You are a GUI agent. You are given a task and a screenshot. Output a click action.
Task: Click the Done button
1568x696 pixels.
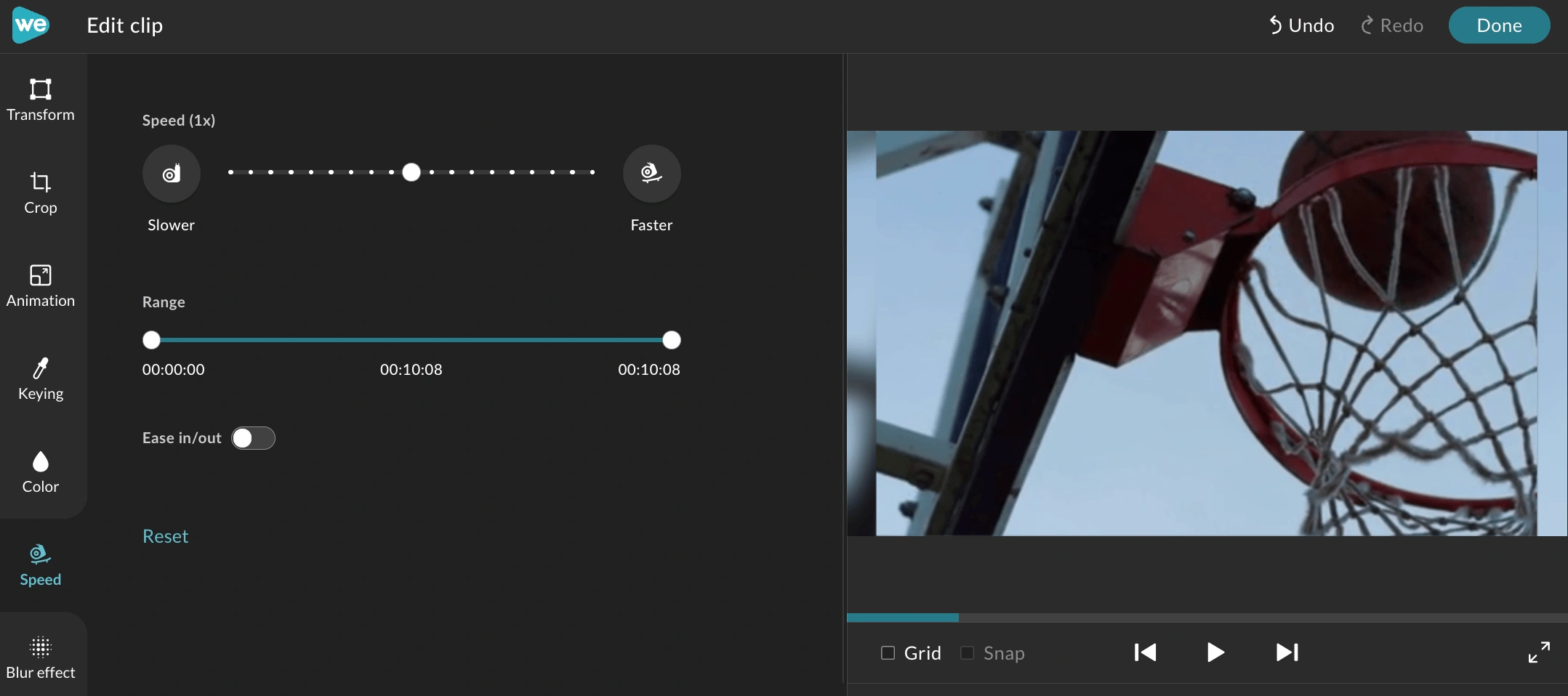tap(1499, 25)
